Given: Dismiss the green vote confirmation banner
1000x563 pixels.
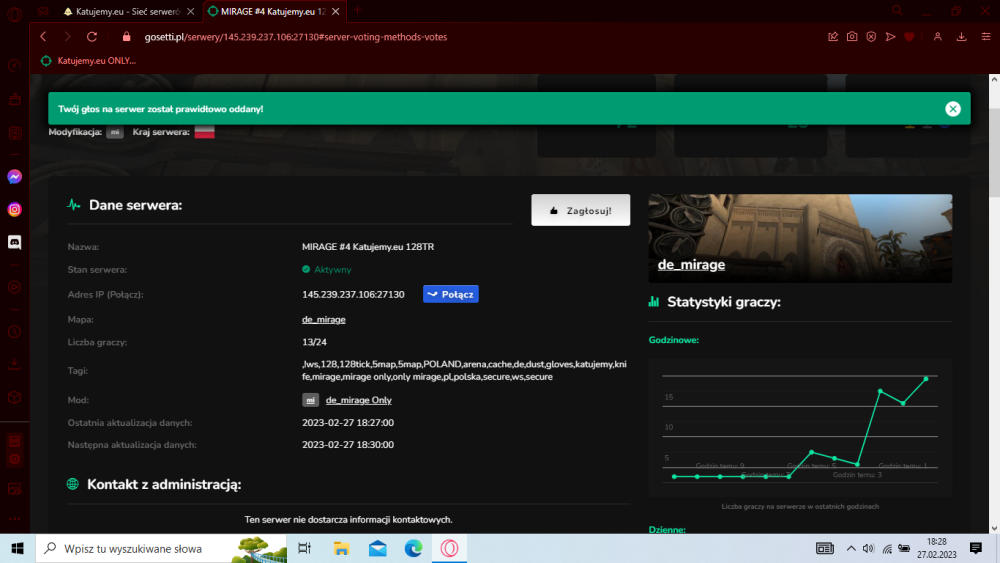Looking at the screenshot, I should 953,109.
